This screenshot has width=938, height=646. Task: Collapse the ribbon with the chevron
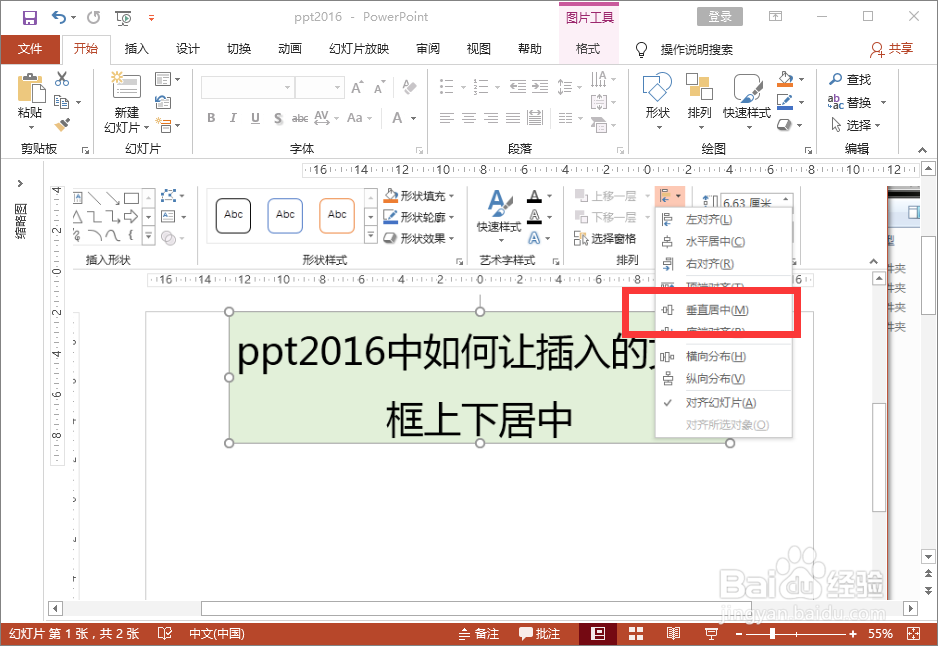coord(922,150)
